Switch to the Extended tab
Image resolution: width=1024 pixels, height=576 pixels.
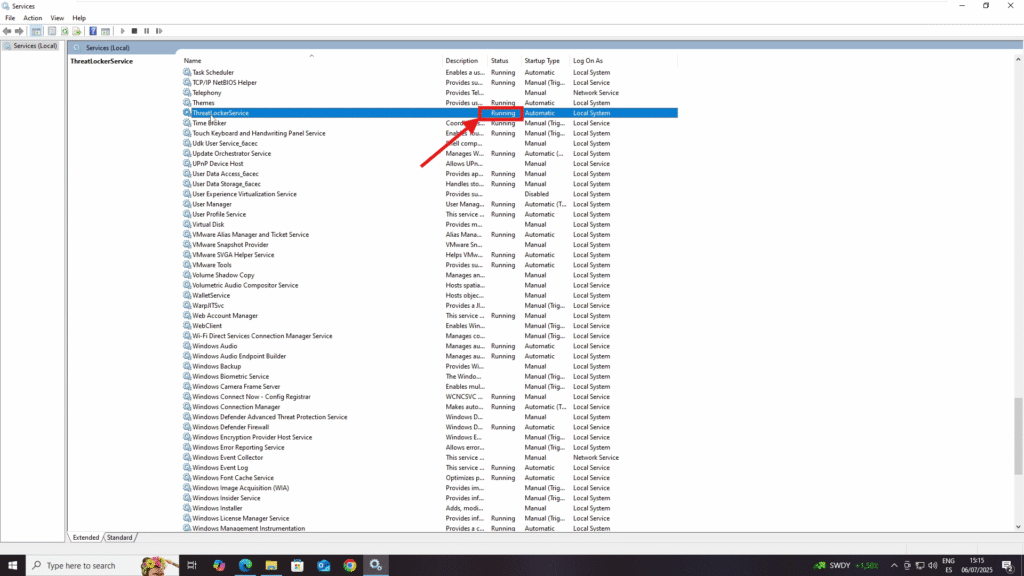[x=86, y=537]
